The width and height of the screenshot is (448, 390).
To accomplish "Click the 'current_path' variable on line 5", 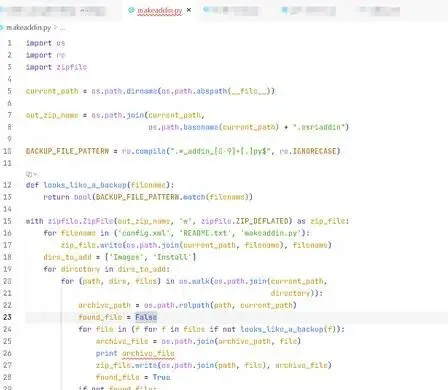I will [52, 91].
